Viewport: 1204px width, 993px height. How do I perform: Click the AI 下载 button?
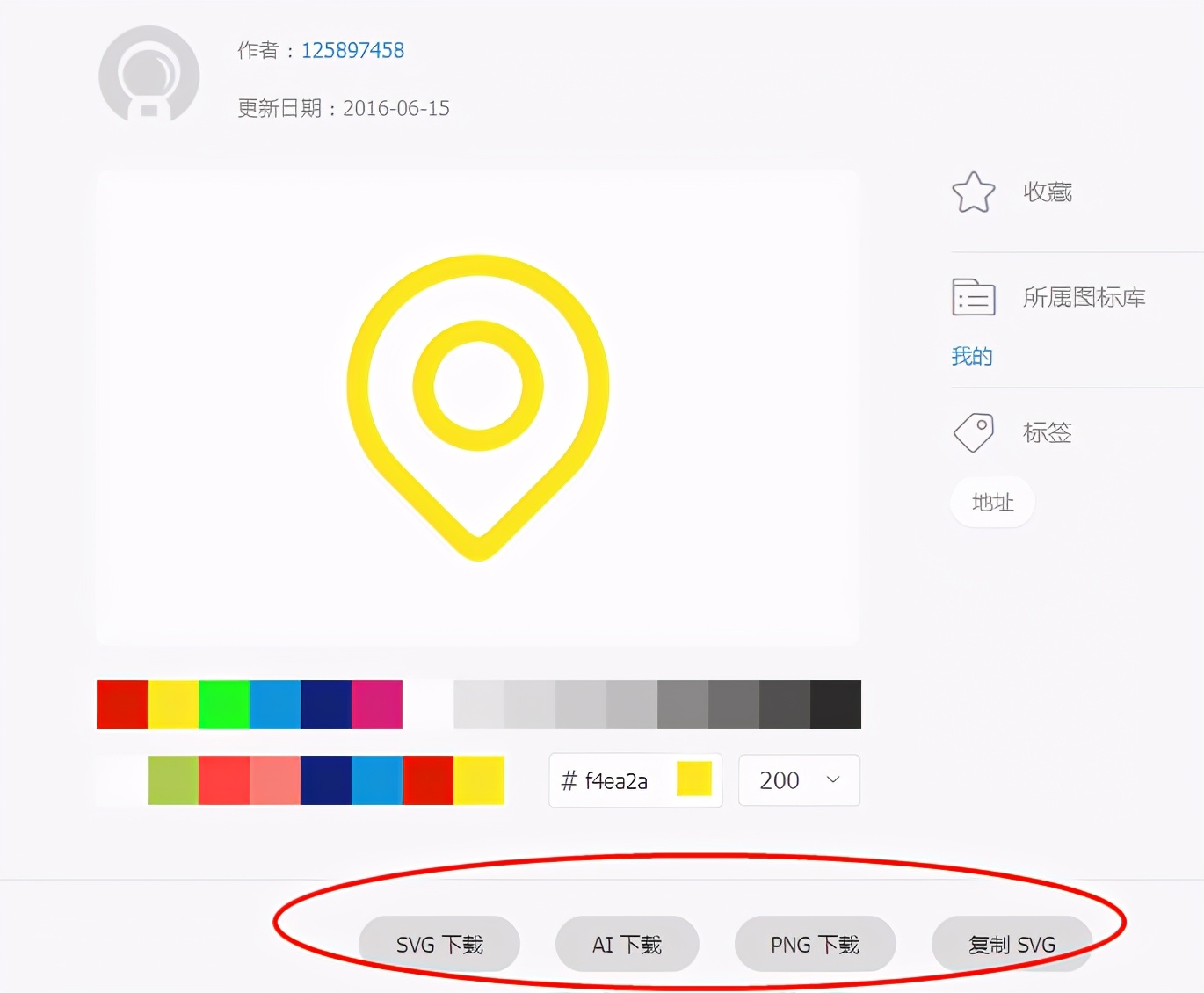[x=627, y=945]
